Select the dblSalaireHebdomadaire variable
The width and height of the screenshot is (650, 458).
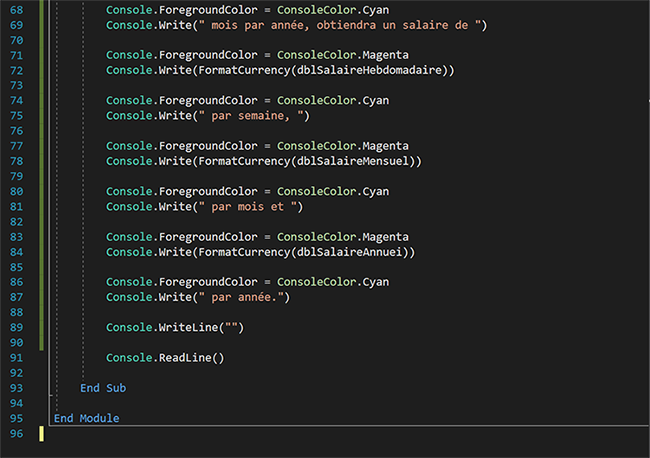(x=369, y=70)
